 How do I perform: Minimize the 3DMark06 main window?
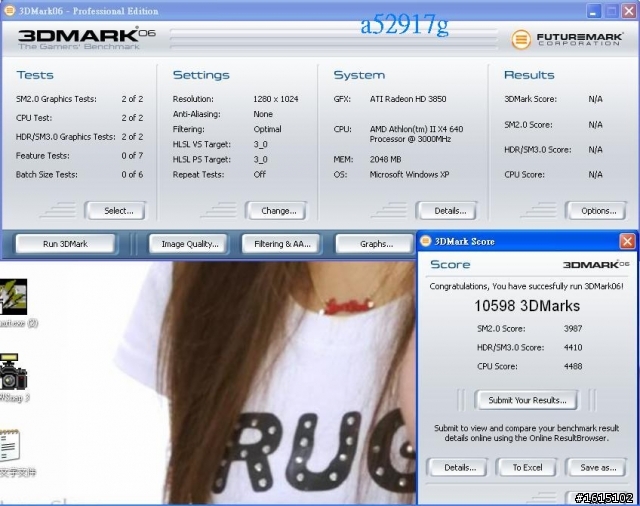594,11
